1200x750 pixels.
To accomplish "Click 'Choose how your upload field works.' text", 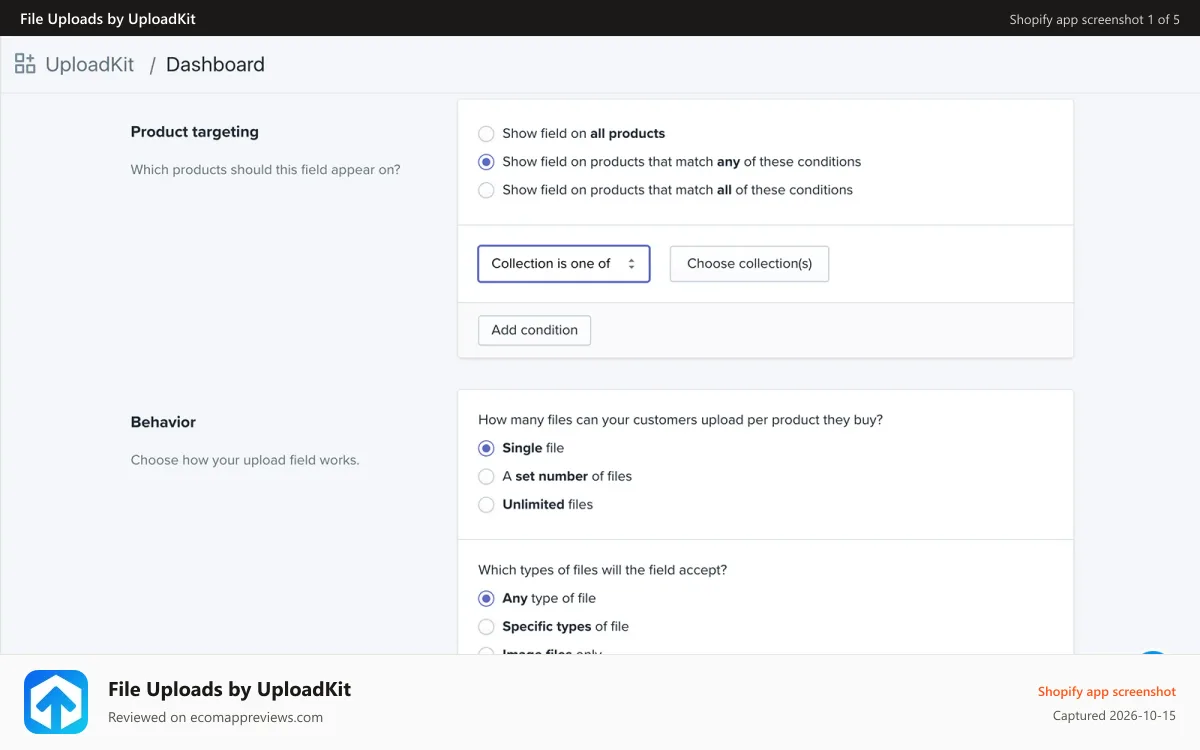I will click(245, 460).
